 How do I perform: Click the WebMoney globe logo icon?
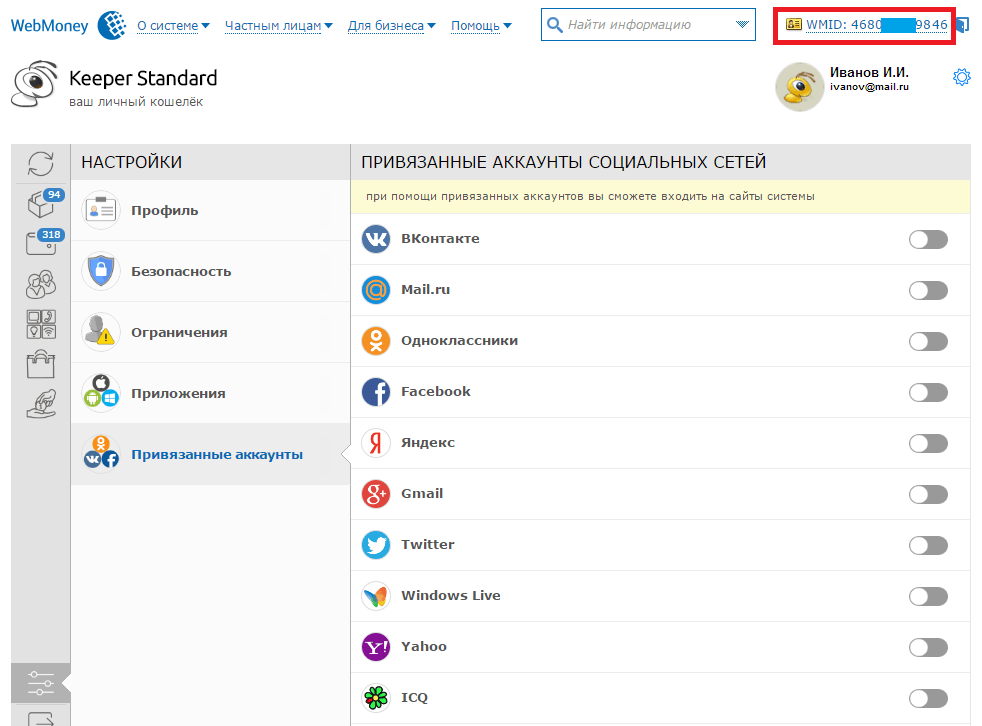(x=112, y=25)
